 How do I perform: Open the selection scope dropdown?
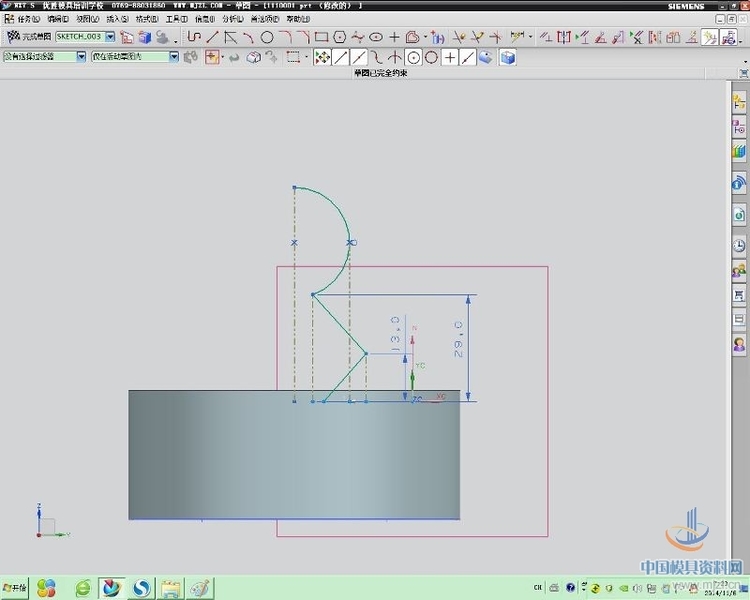173,57
